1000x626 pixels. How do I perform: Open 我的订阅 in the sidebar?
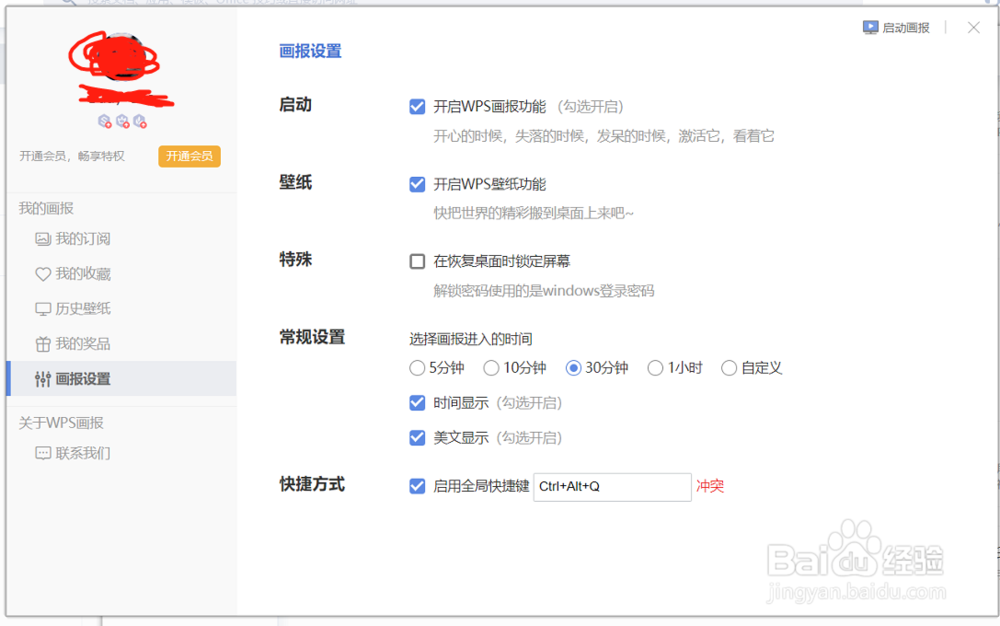click(121, 239)
